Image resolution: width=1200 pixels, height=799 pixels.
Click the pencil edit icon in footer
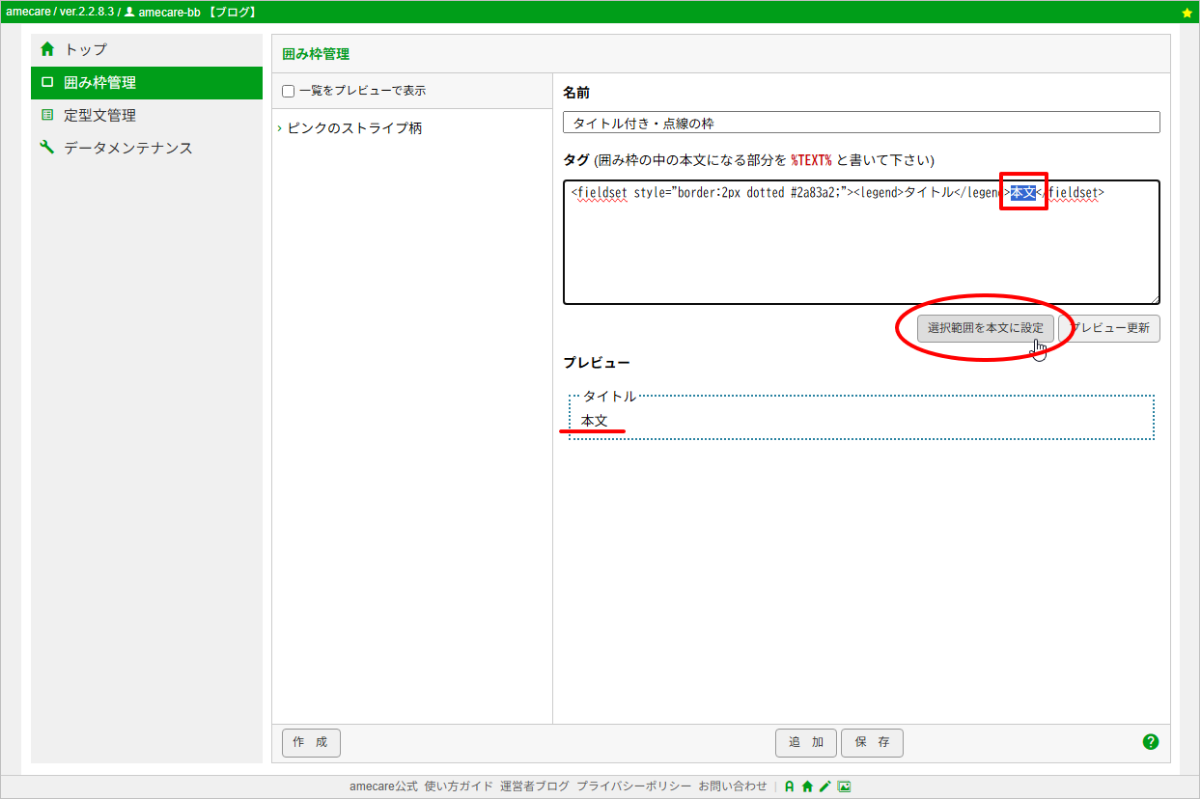(825, 787)
